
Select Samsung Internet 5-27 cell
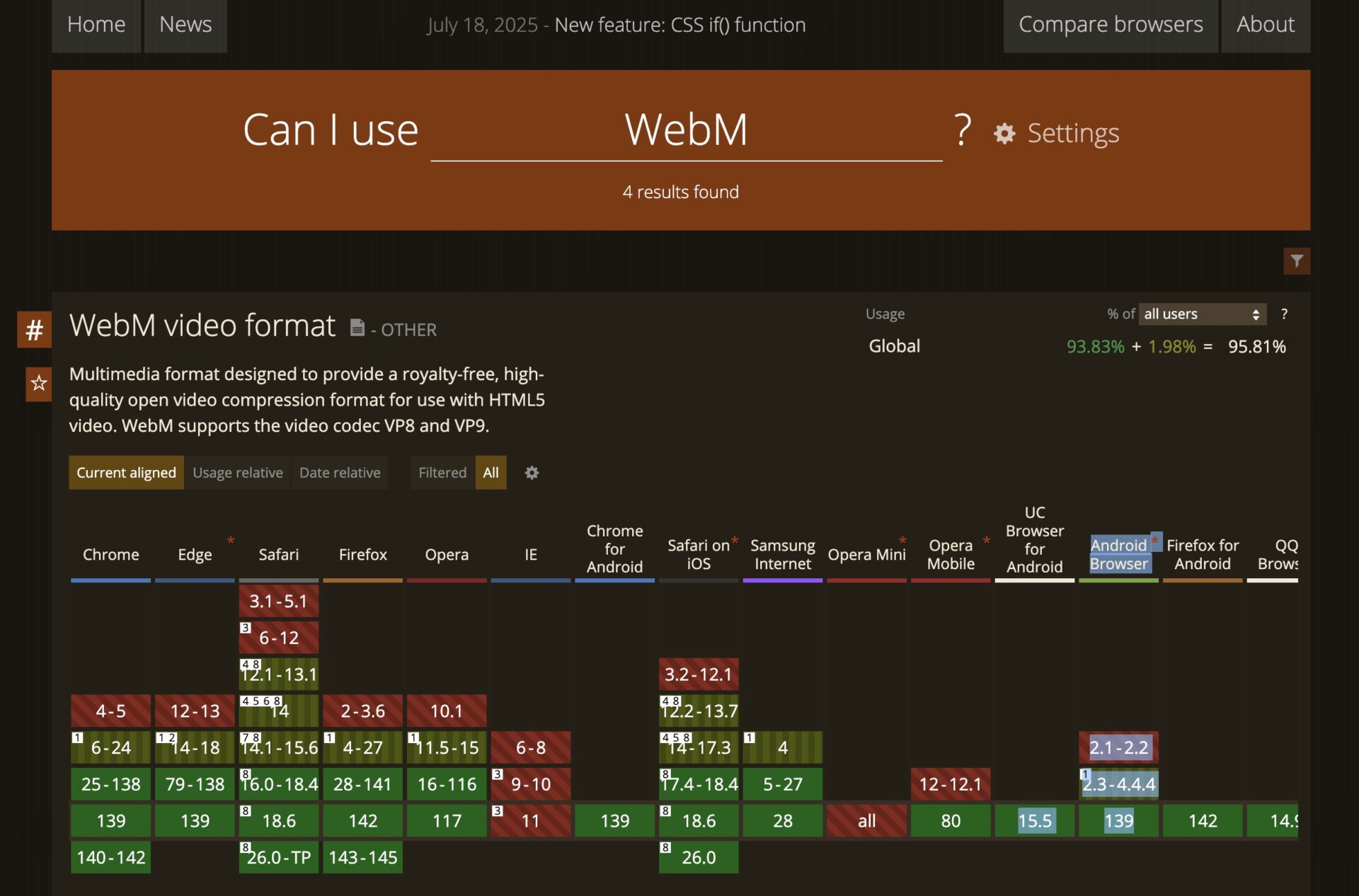[x=783, y=785]
